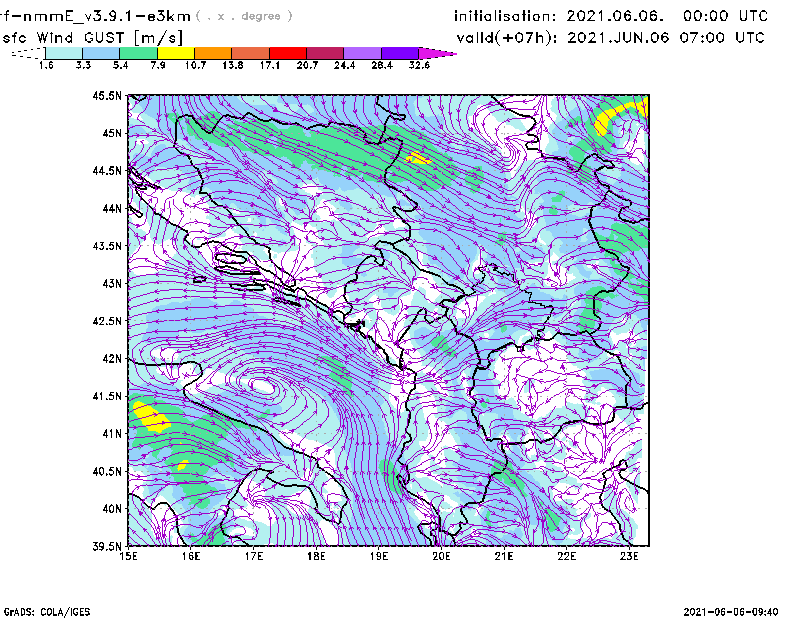Click the 40N latitude label
Image resolution: width=800 pixels, height=618 pixels.
coord(112,509)
